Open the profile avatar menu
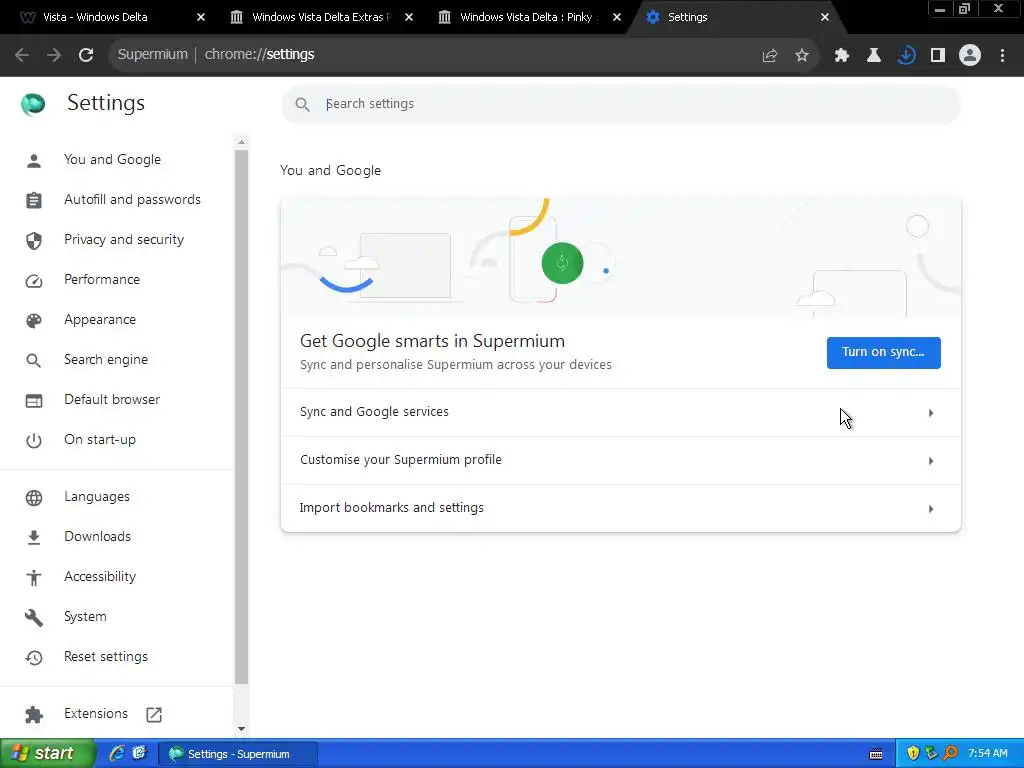 [x=970, y=56]
